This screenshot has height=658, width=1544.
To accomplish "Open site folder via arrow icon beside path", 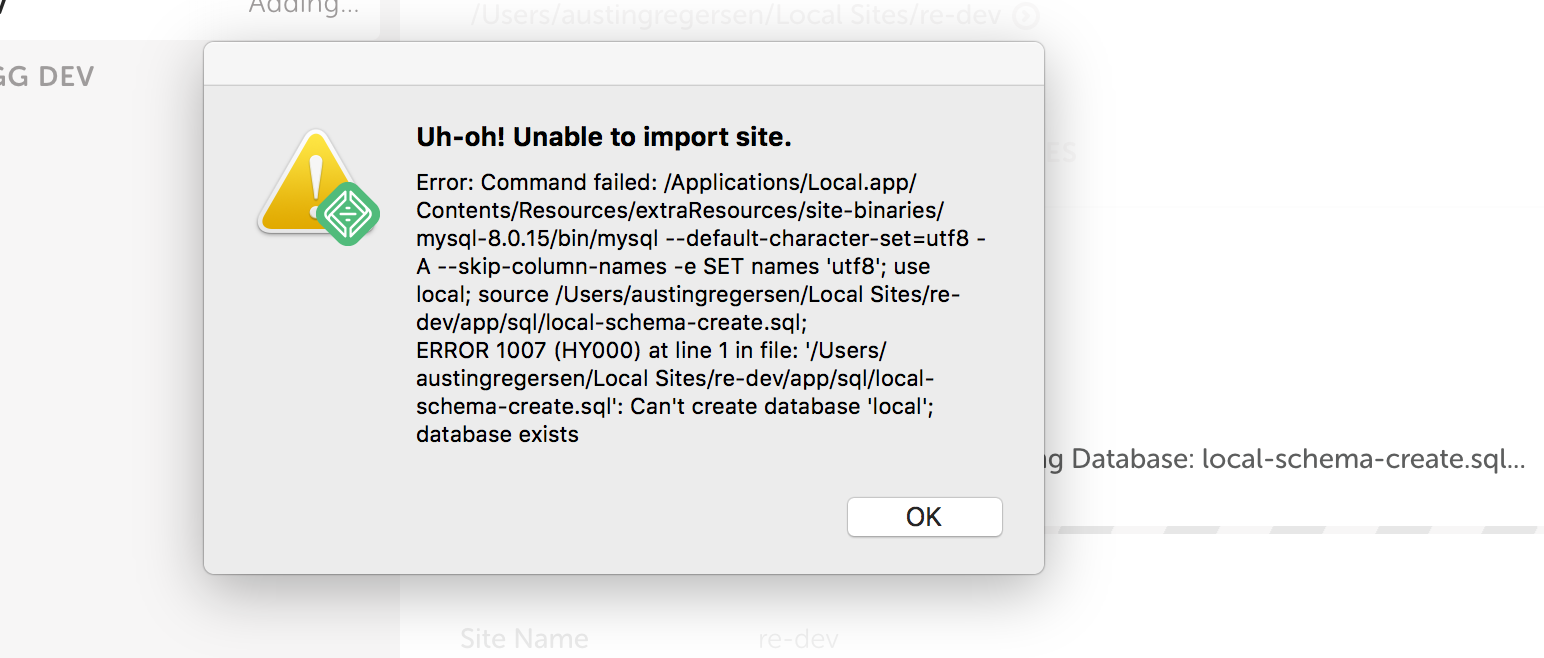I will (1025, 15).
